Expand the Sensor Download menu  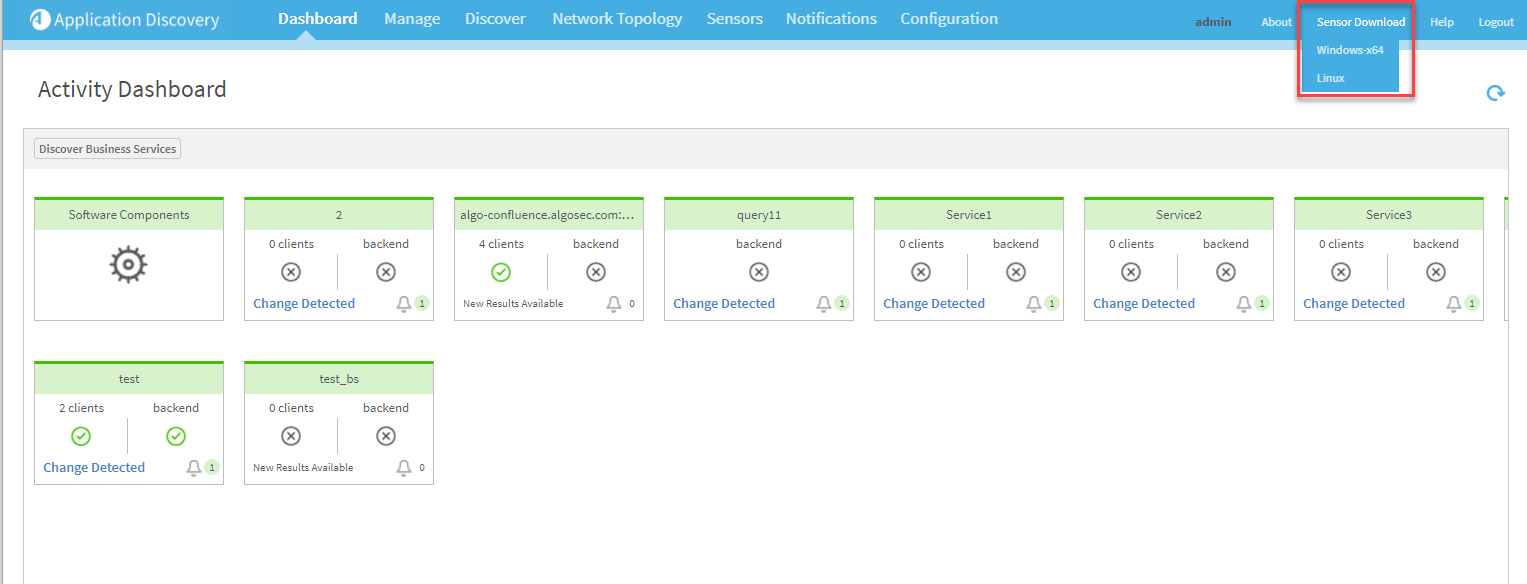(1360, 22)
